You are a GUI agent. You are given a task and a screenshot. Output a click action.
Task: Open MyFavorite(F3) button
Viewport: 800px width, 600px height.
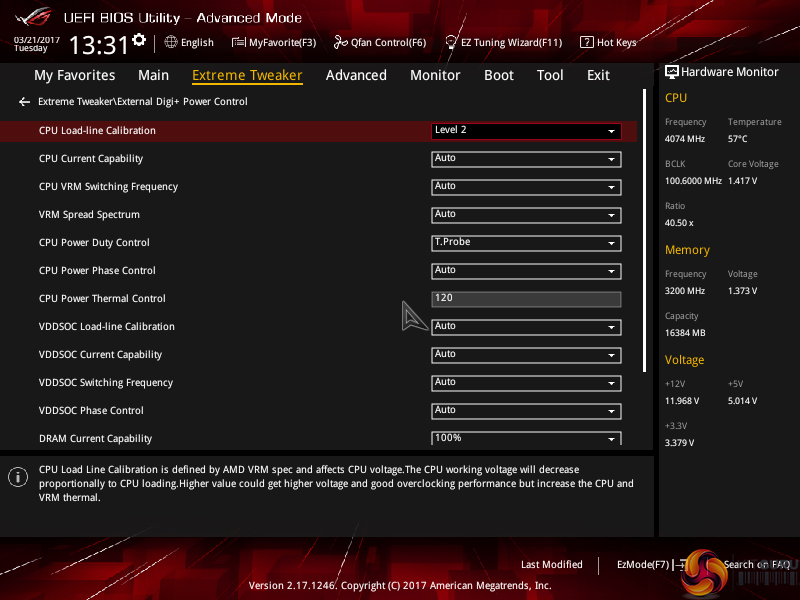coord(274,42)
